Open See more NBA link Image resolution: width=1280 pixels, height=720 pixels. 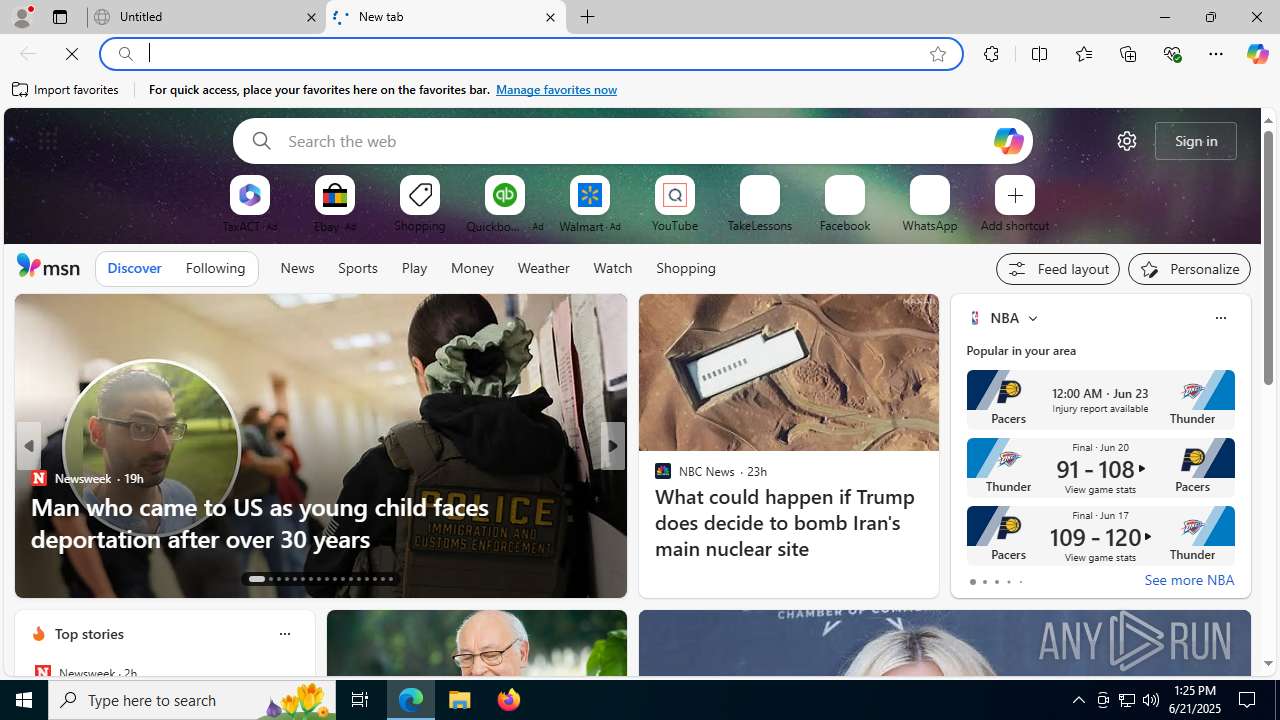(1189, 580)
